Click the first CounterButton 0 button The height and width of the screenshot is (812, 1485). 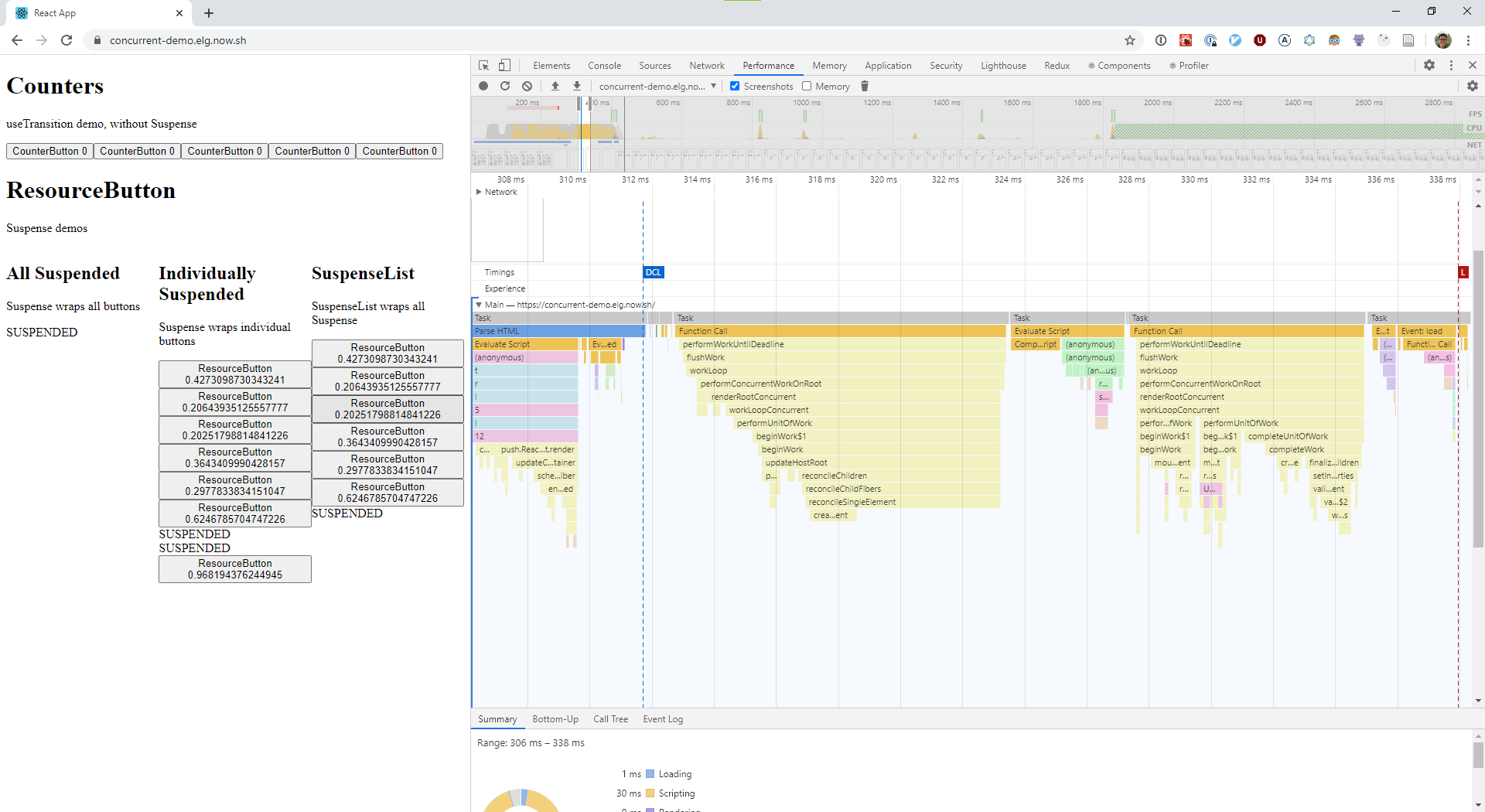point(49,151)
